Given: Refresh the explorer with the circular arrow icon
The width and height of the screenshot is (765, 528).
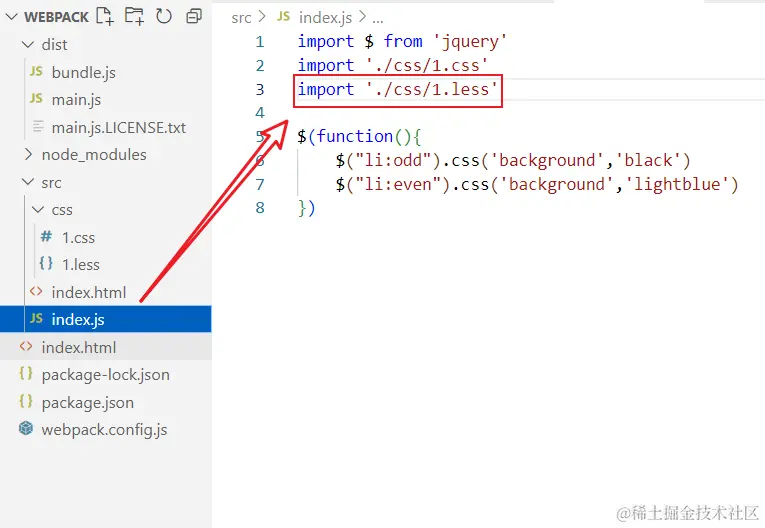Looking at the screenshot, I should (x=164, y=16).
